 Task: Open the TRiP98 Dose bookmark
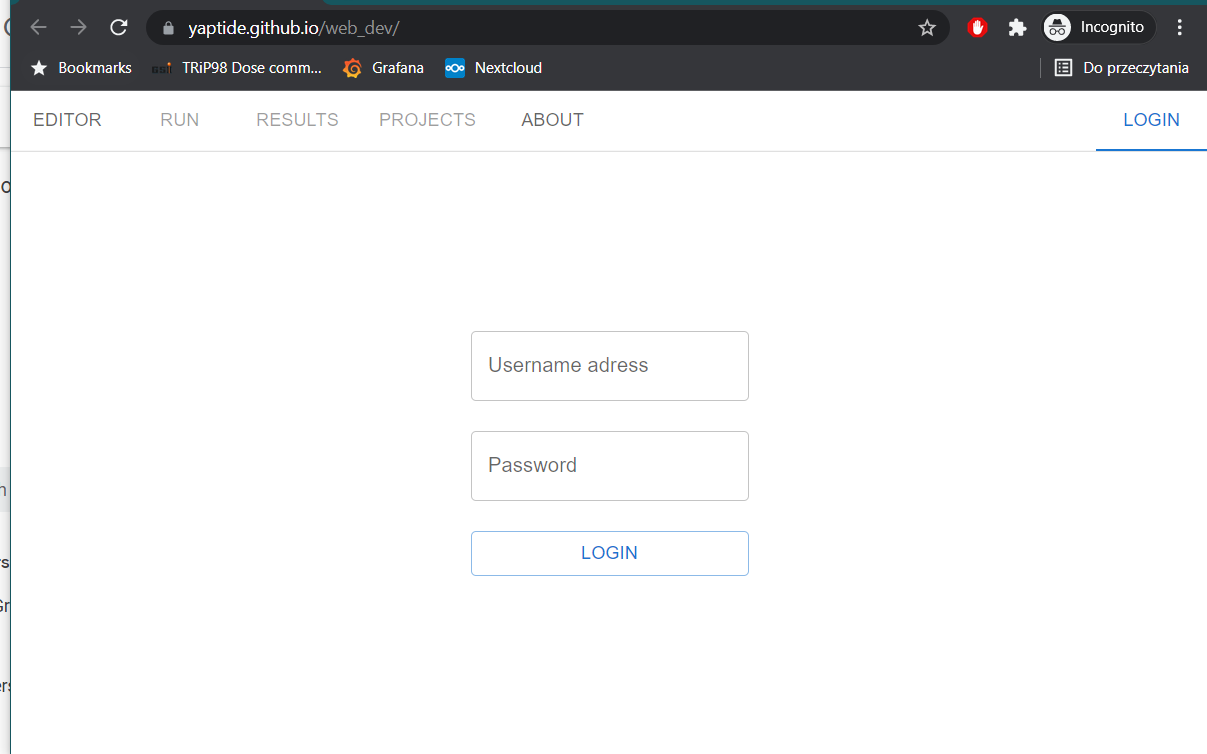click(x=240, y=67)
